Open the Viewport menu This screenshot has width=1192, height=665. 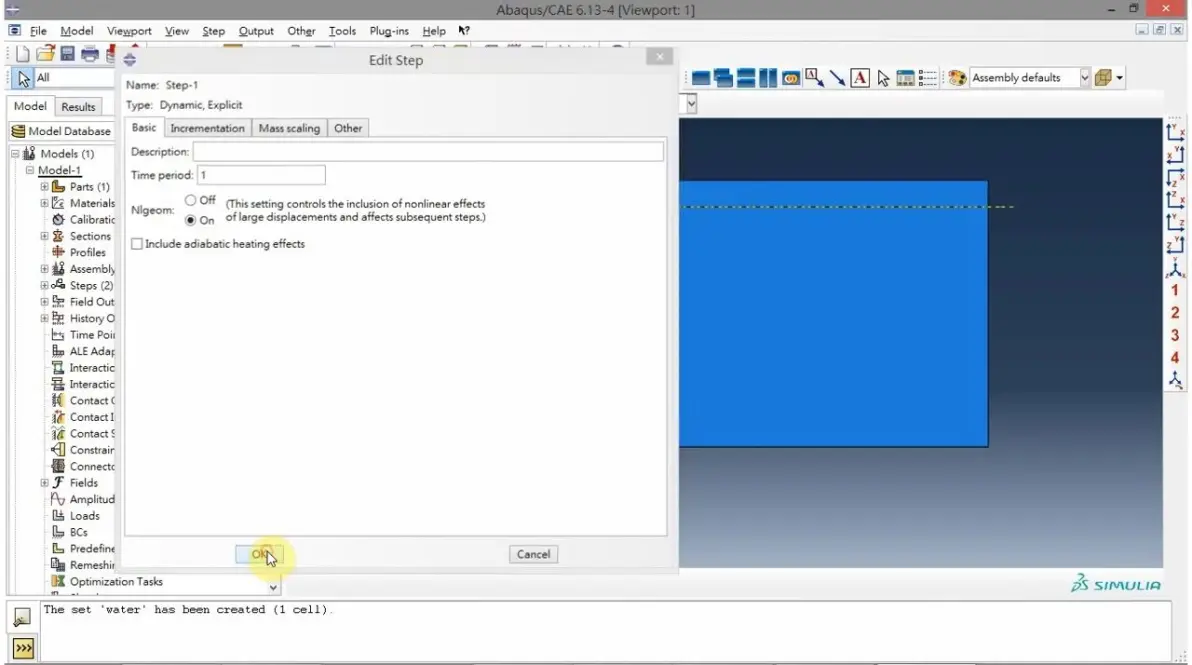coord(129,30)
